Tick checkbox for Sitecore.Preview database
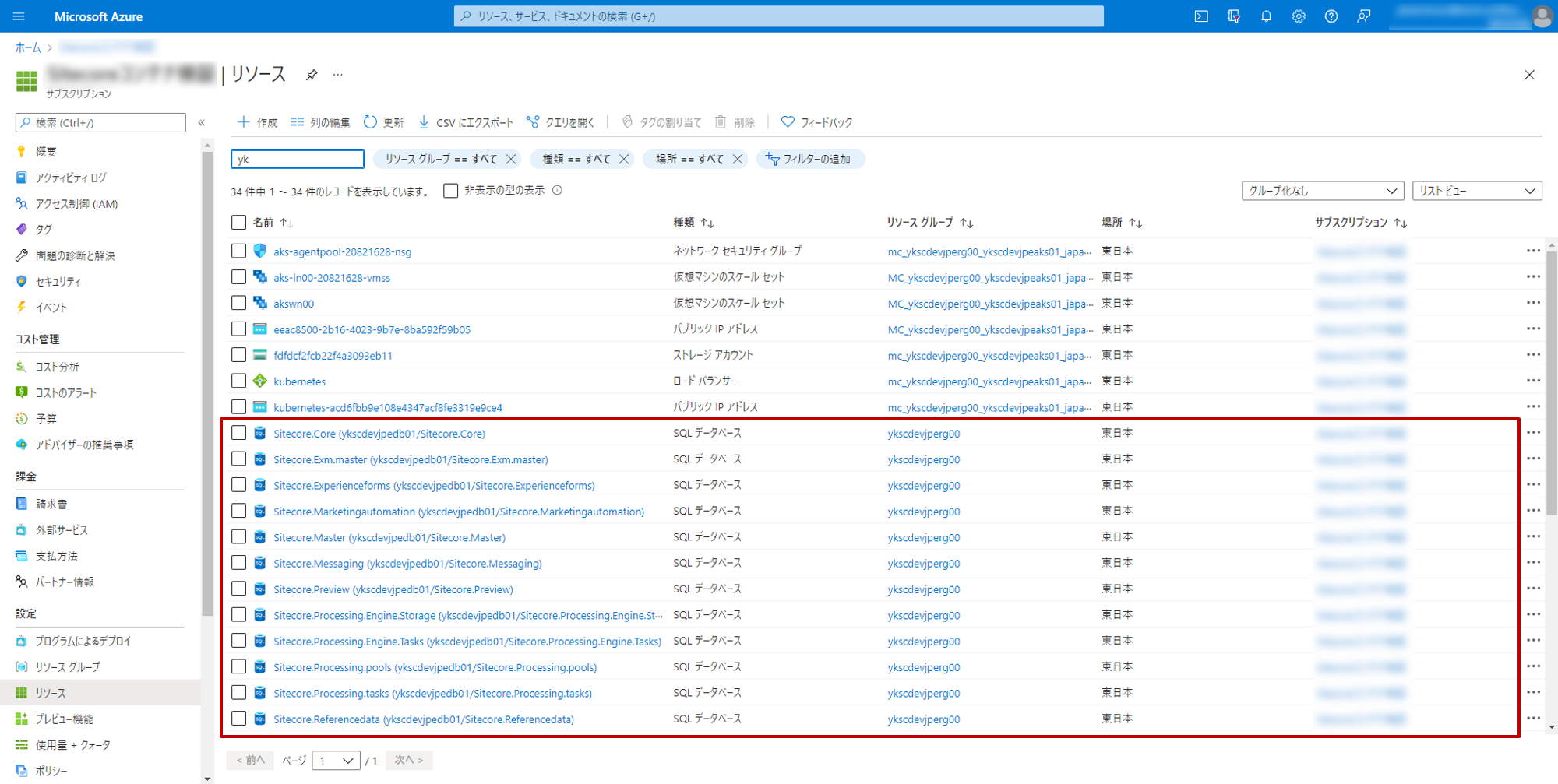The height and width of the screenshot is (784, 1558). [239, 589]
